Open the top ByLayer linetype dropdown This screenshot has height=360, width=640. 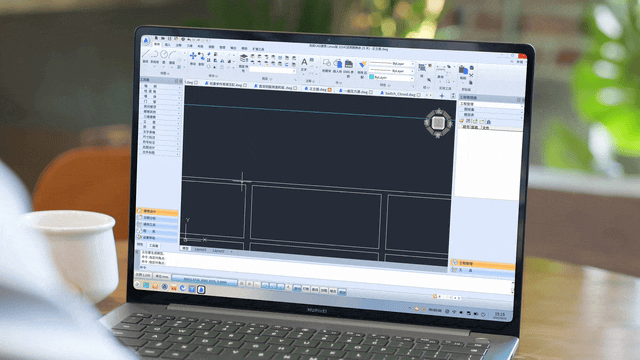tap(391, 64)
